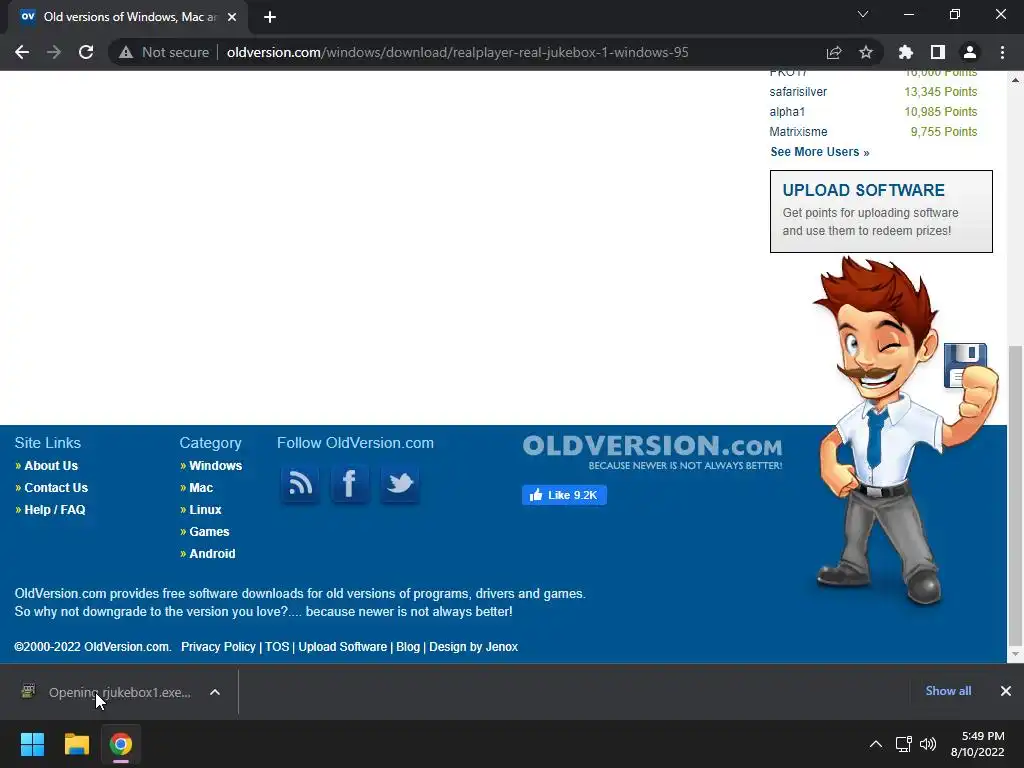The height and width of the screenshot is (768, 1024).
Task: Open the Linux category link
Action: pos(205,510)
